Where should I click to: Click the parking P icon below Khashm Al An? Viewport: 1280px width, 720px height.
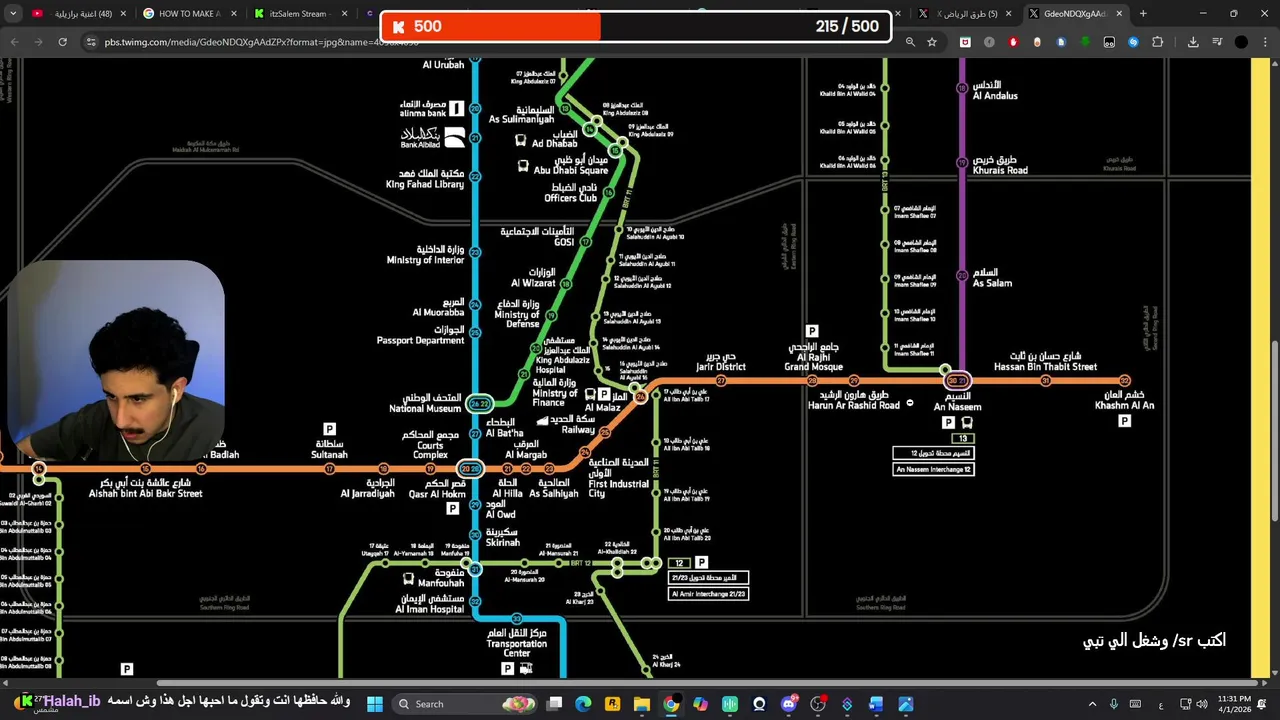pyautogui.click(x=1124, y=421)
